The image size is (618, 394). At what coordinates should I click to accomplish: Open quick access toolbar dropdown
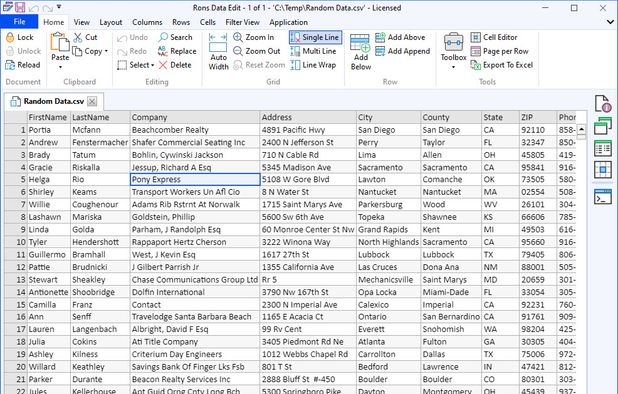pos(59,7)
